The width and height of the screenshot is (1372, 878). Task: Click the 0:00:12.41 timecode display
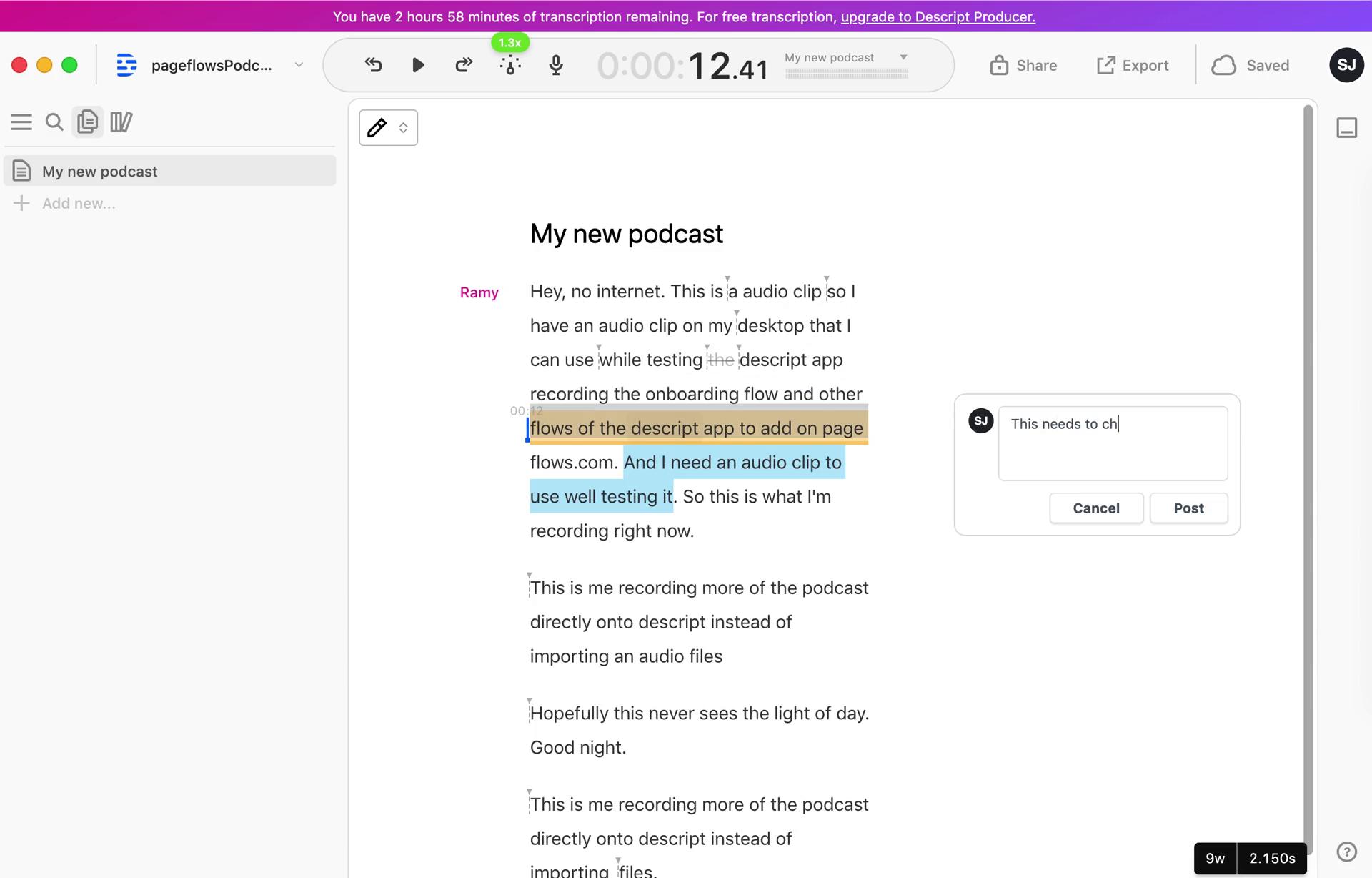682,66
